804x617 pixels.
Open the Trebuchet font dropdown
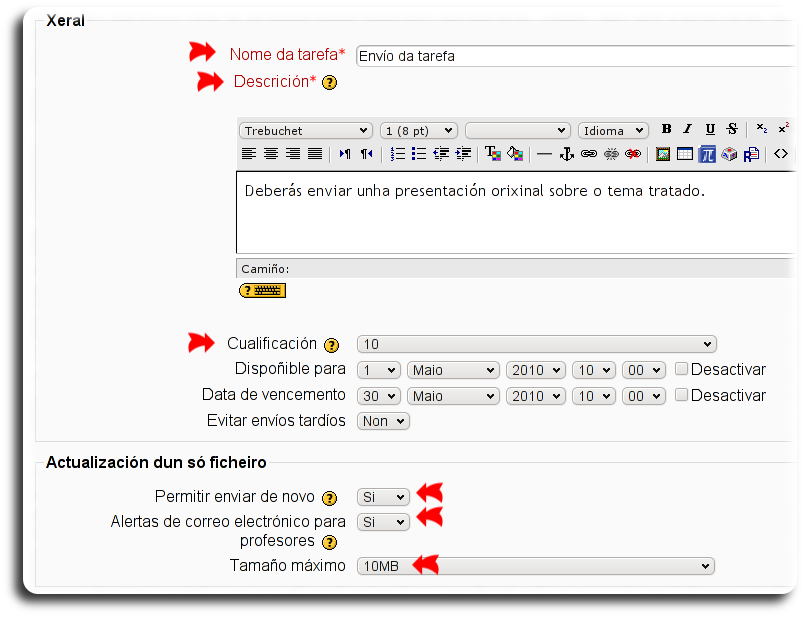[x=305, y=131]
